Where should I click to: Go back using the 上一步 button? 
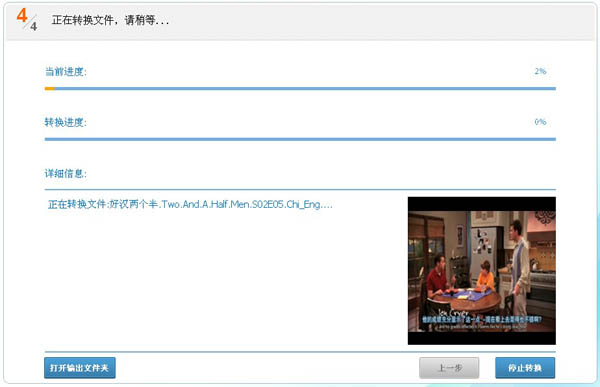[x=449, y=368]
